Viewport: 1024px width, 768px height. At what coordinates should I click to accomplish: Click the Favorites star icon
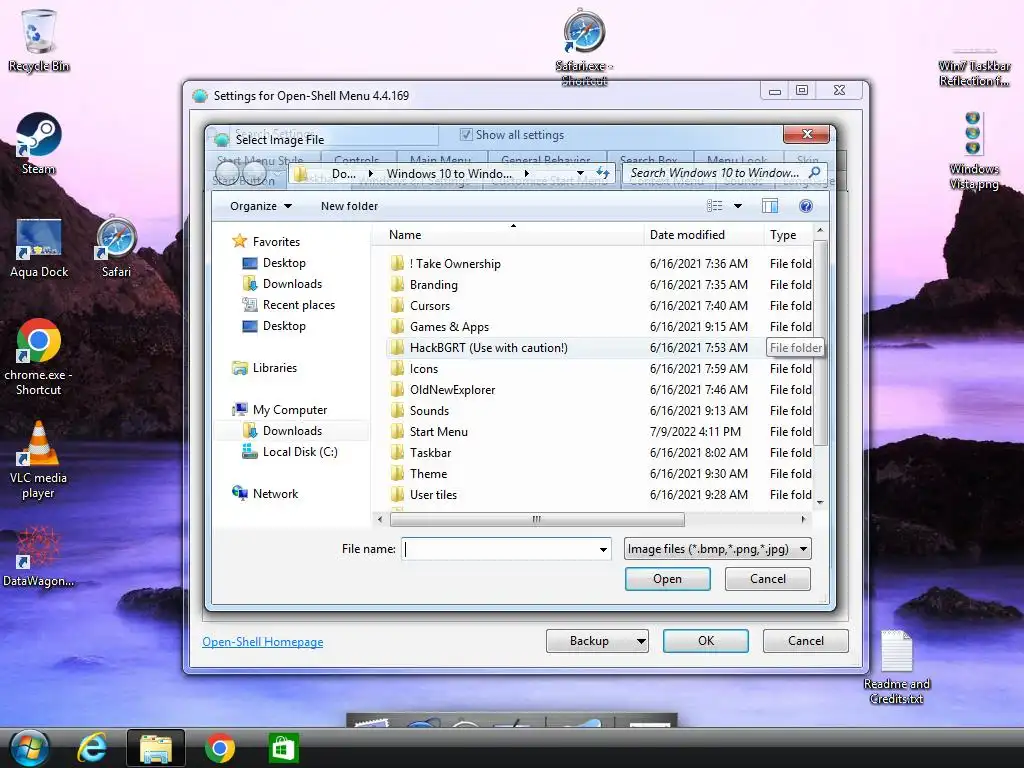240,242
